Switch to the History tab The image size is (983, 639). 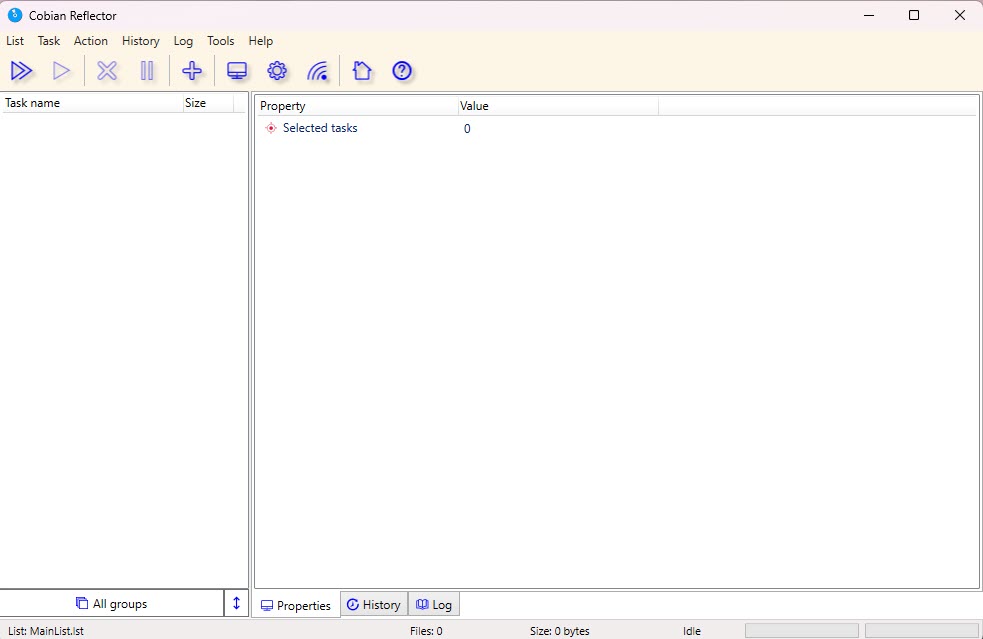click(x=374, y=605)
